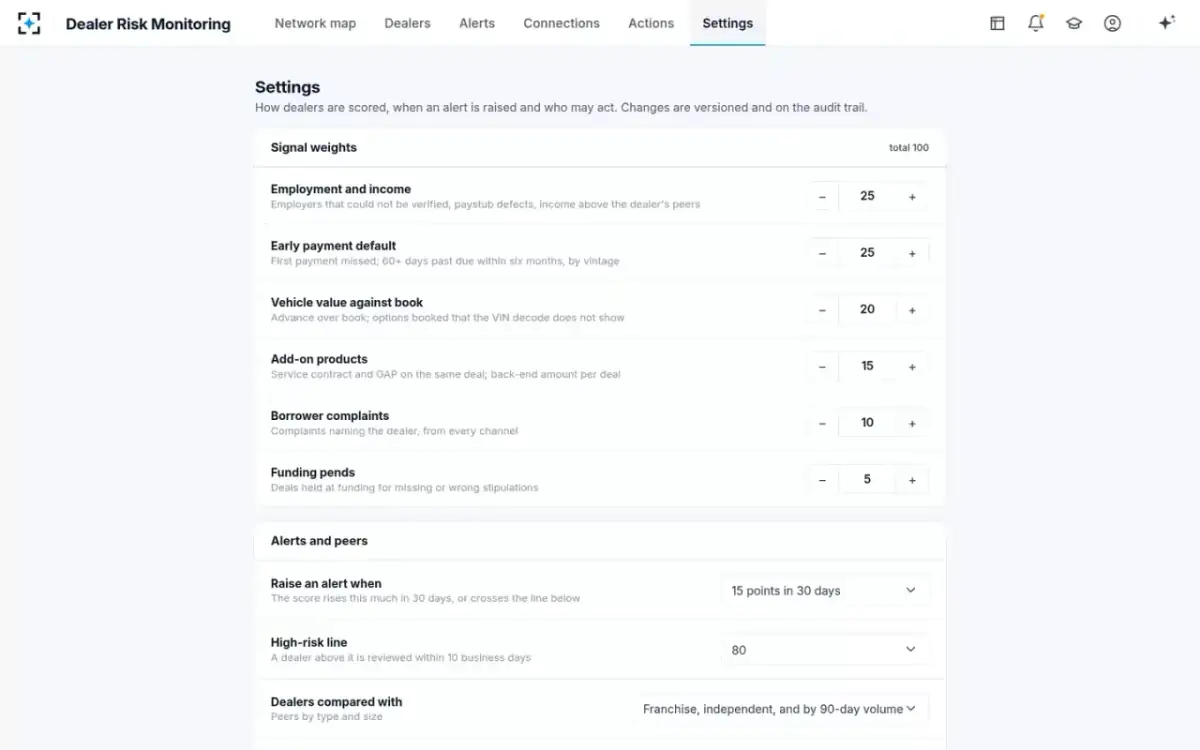The height and width of the screenshot is (750, 1200).
Task: Click Early payment default value field
Action: [x=867, y=253]
